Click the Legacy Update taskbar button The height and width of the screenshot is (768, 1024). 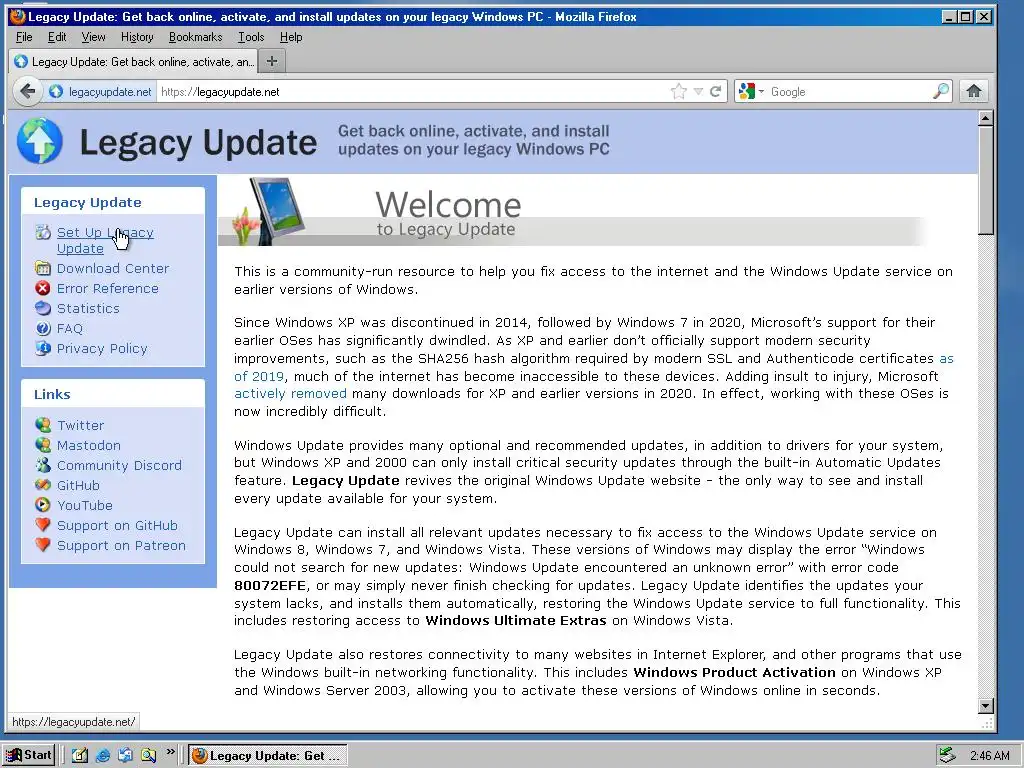point(268,756)
